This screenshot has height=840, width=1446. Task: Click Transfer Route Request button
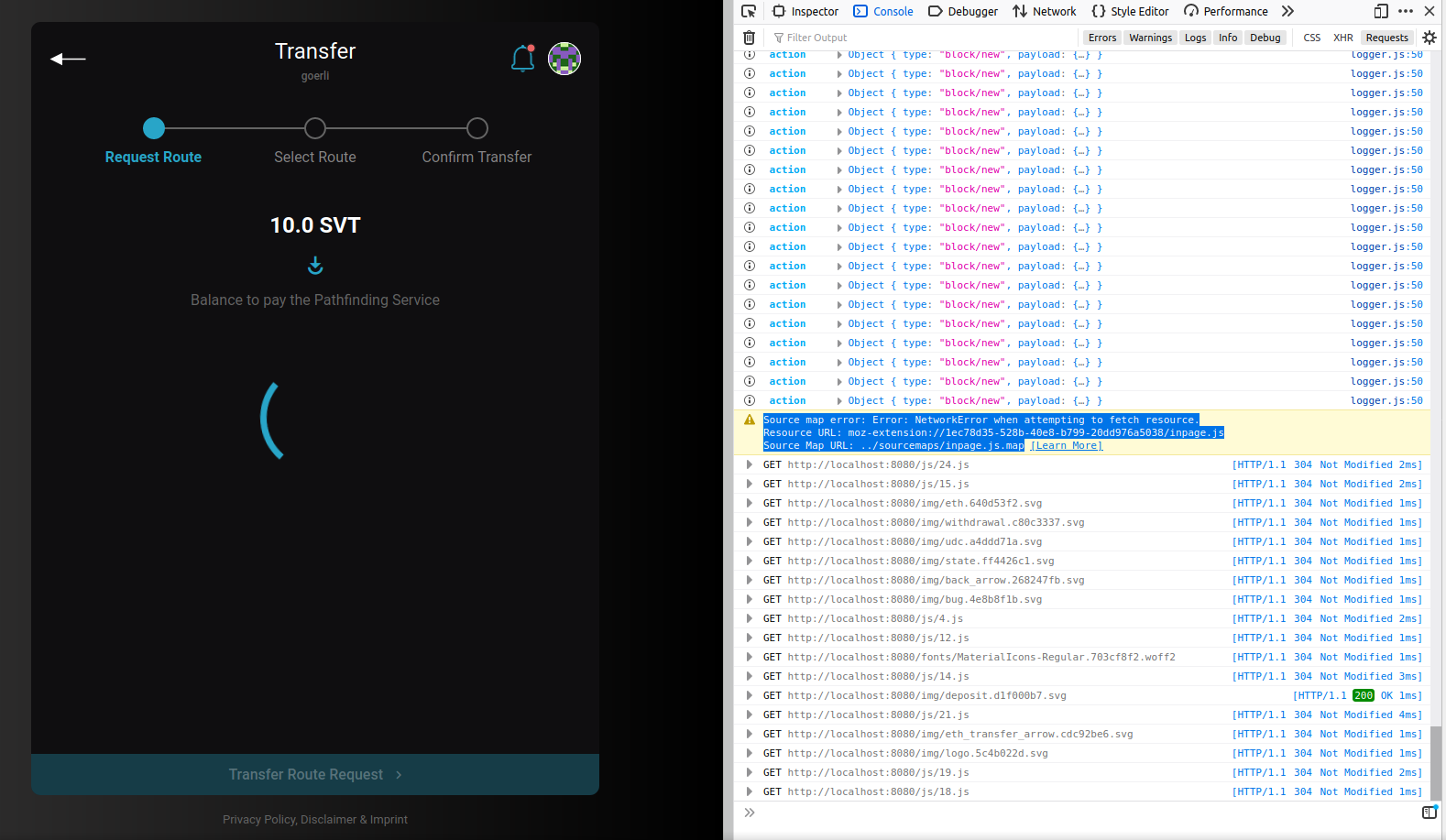[x=315, y=775]
